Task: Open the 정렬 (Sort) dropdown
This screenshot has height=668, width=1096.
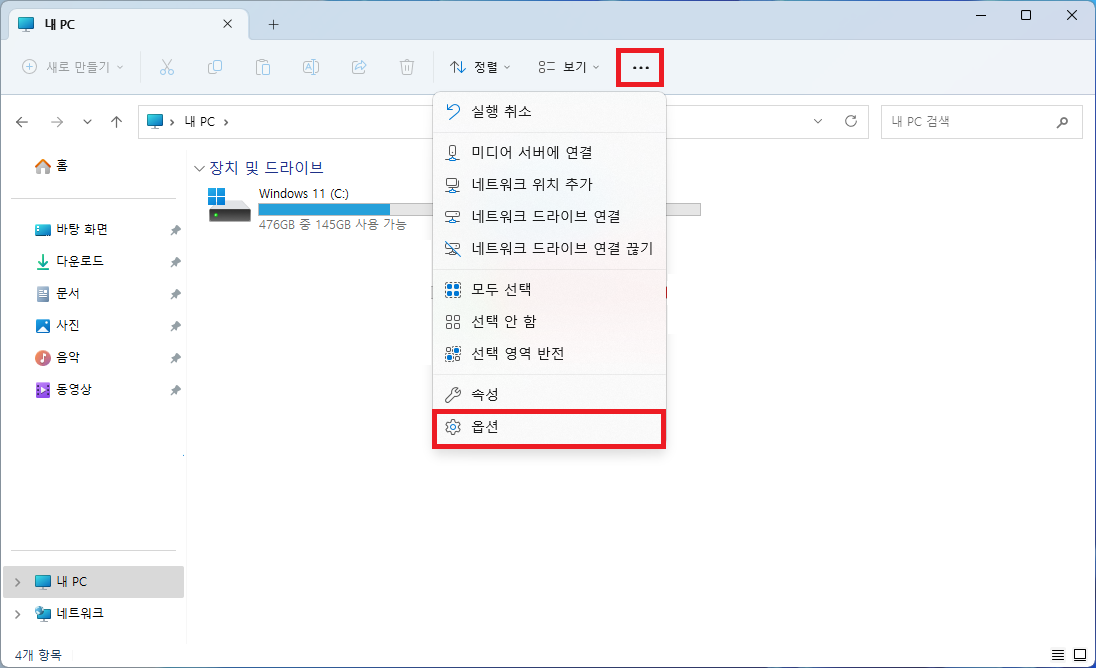Action: point(480,67)
